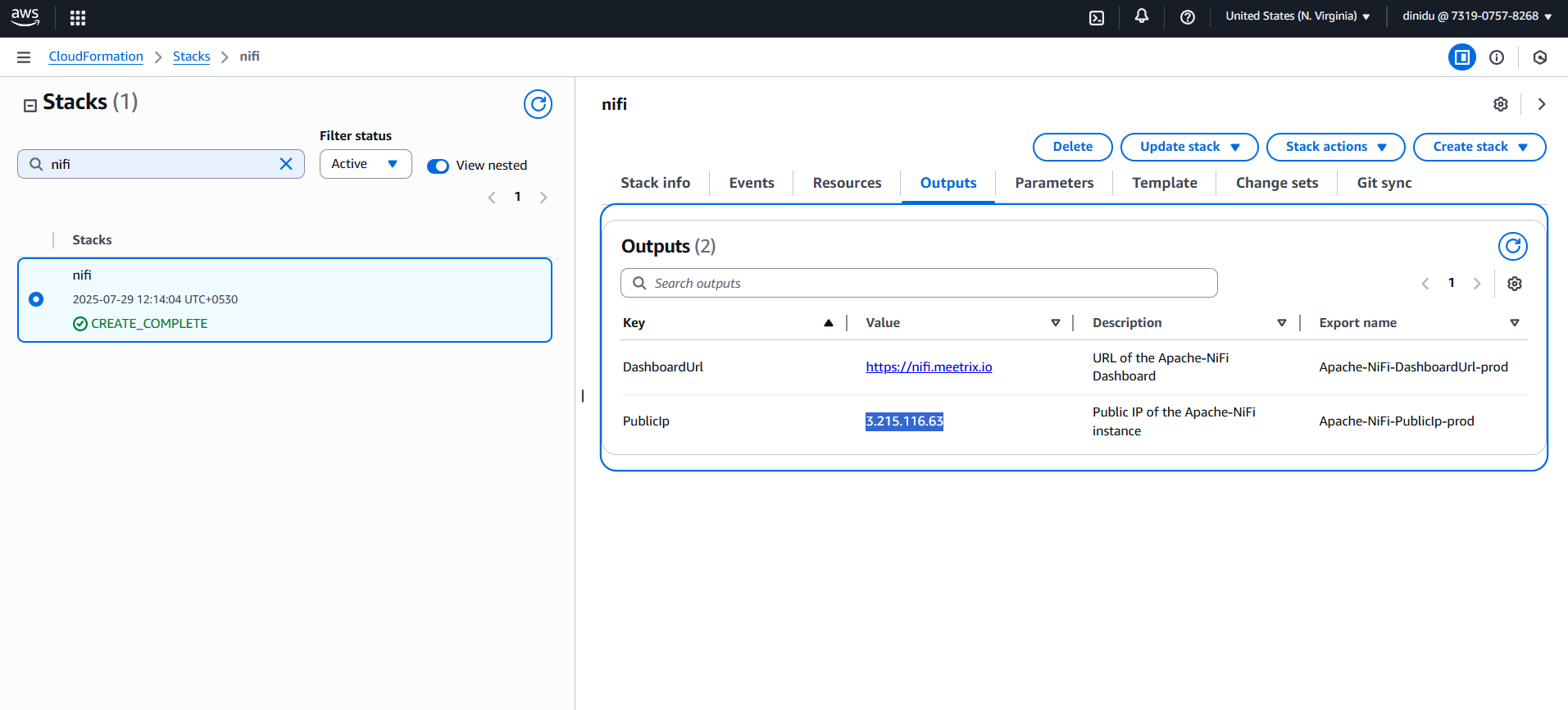Go to previous page of stacks list
This screenshot has width=1568, height=710.
(x=492, y=198)
